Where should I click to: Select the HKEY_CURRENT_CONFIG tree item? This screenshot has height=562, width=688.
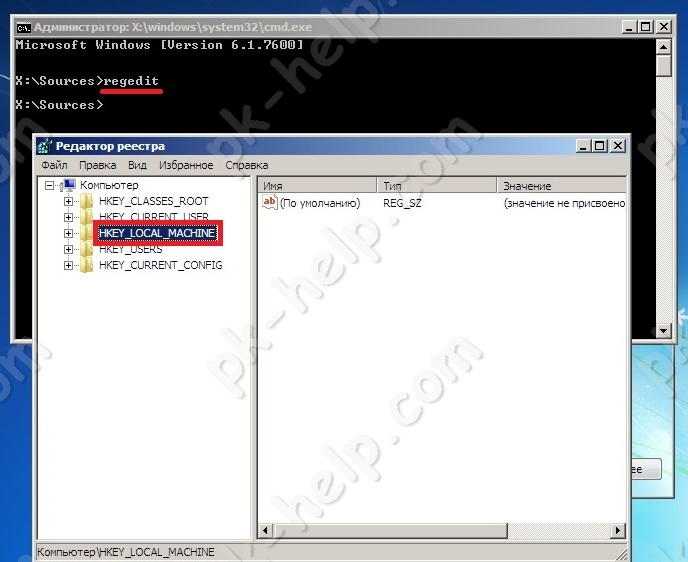coord(161,265)
